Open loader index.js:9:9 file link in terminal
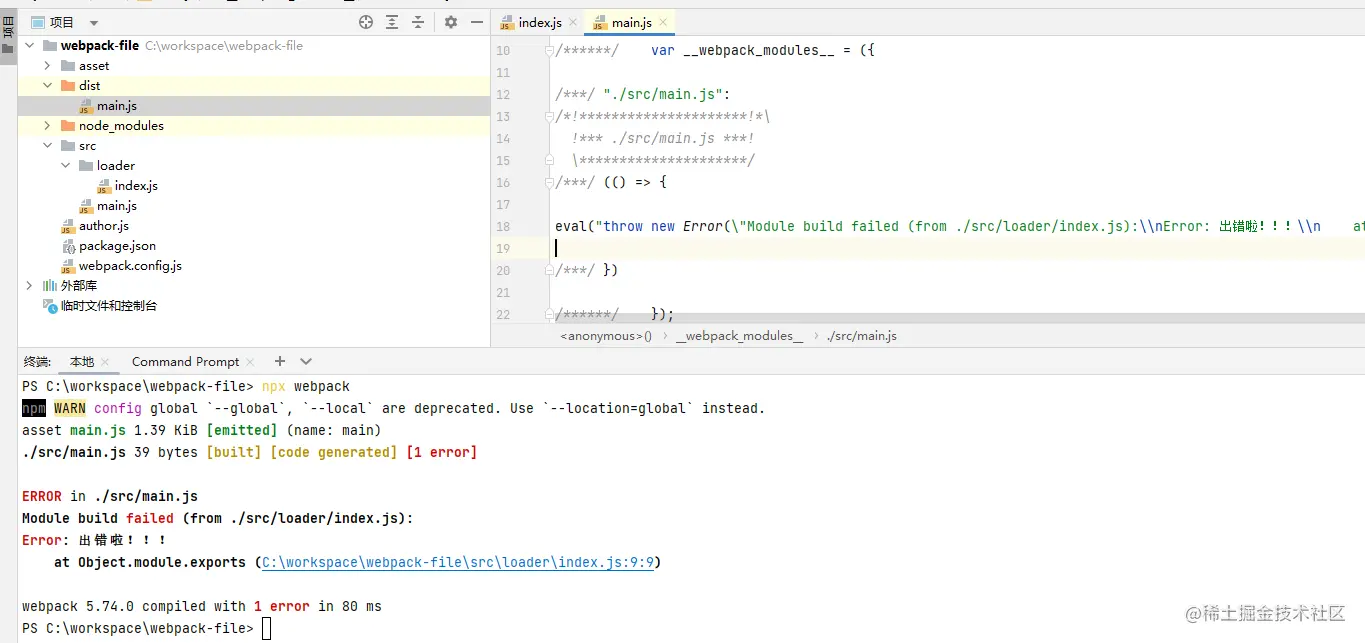Viewport: 1365px width, 643px height. (x=458, y=562)
